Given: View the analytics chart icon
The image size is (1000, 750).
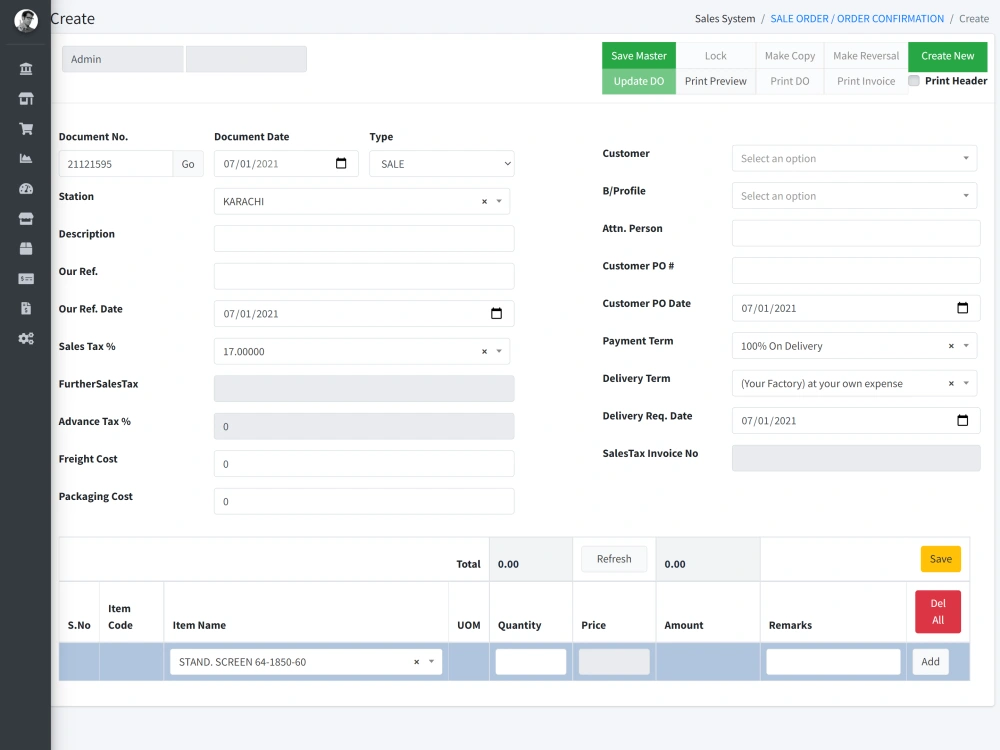Looking at the screenshot, I should pyautogui.click(x=25, y=158).
